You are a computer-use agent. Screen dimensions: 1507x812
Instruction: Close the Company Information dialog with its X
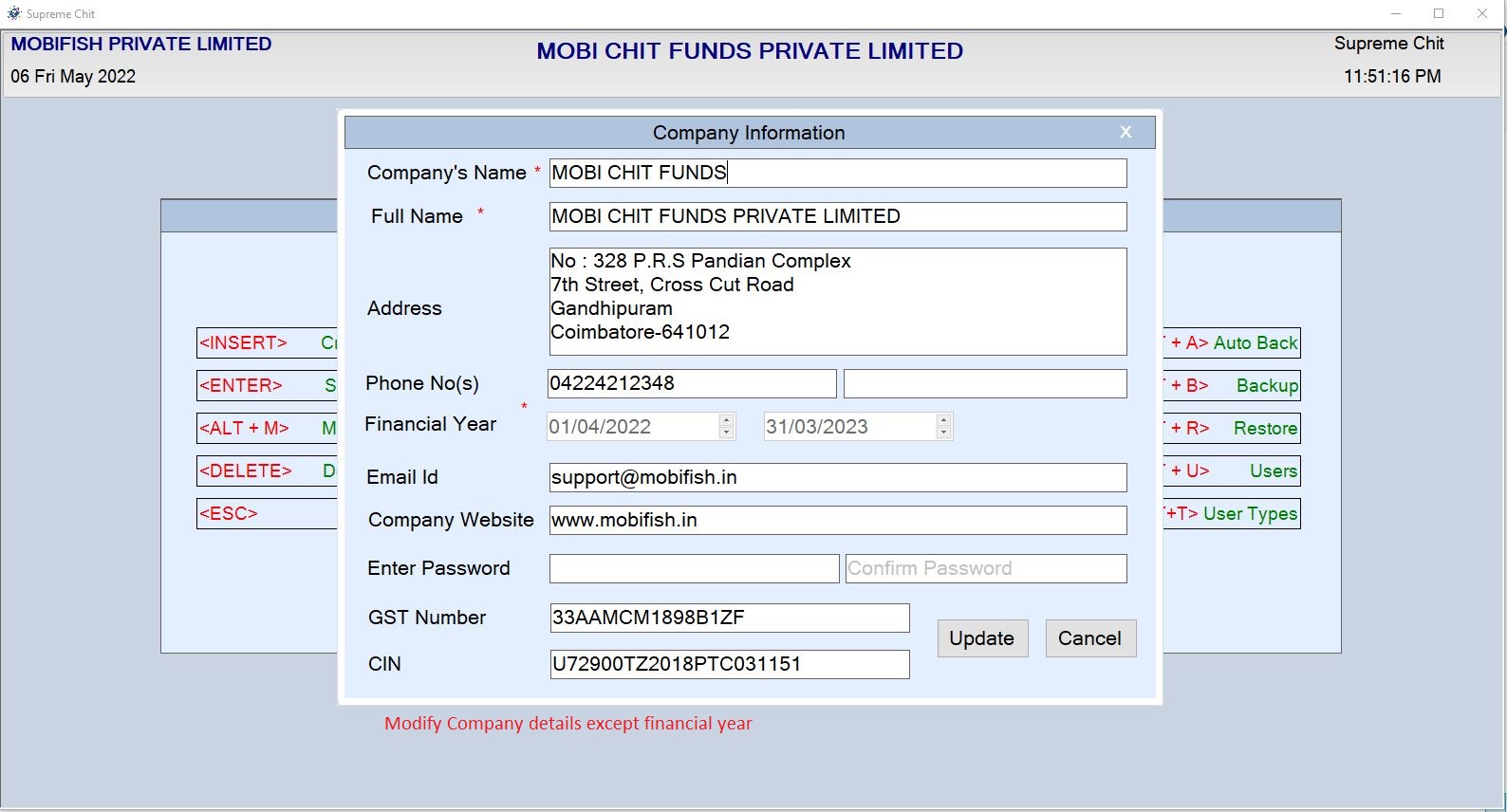1126,132
